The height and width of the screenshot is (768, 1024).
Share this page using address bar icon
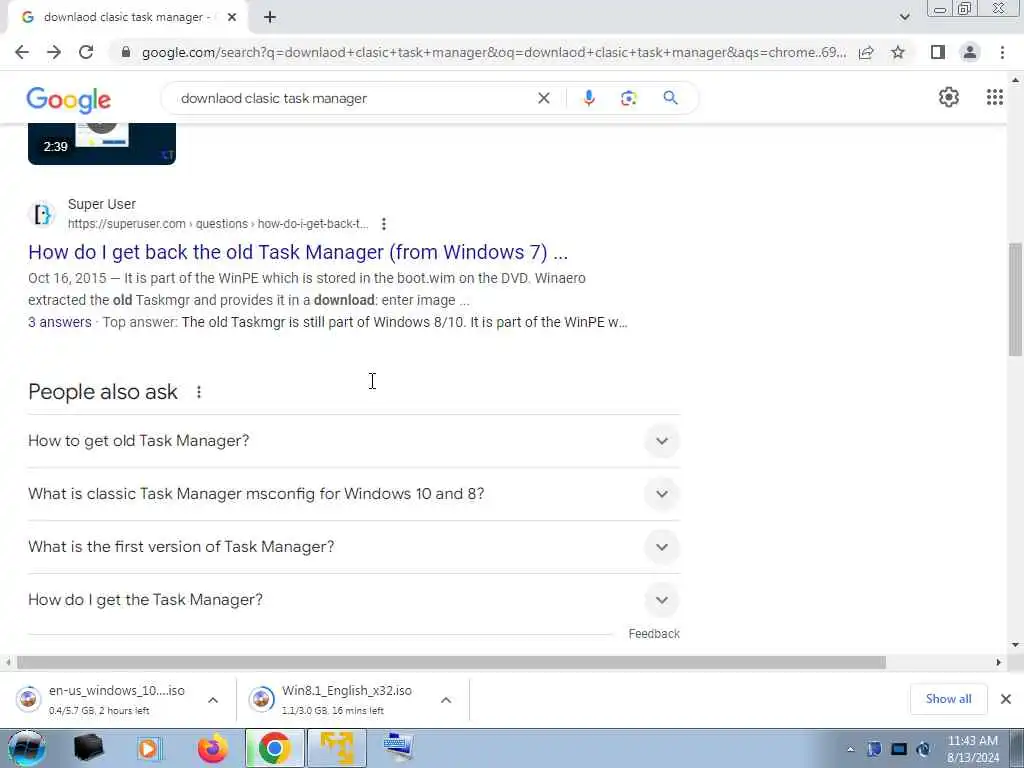point(867,52)
